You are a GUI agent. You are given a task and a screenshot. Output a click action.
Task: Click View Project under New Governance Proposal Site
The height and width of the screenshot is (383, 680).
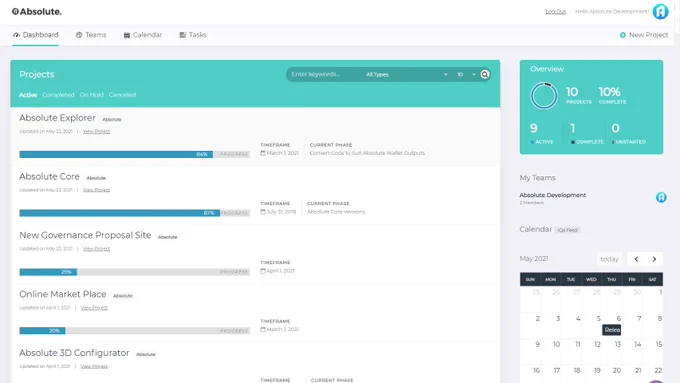96,249
